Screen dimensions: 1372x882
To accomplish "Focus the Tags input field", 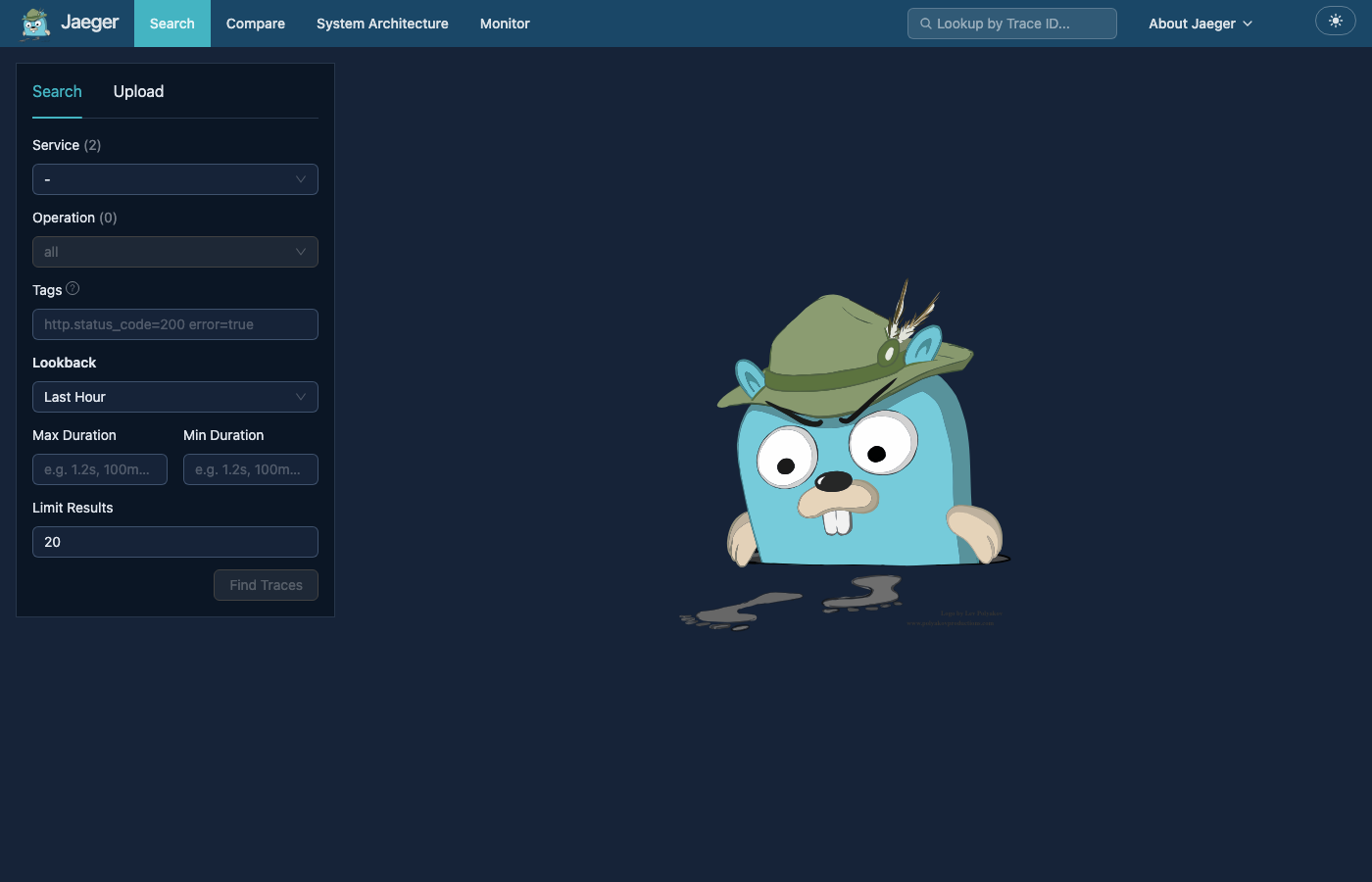I will (x=174, y=324).
